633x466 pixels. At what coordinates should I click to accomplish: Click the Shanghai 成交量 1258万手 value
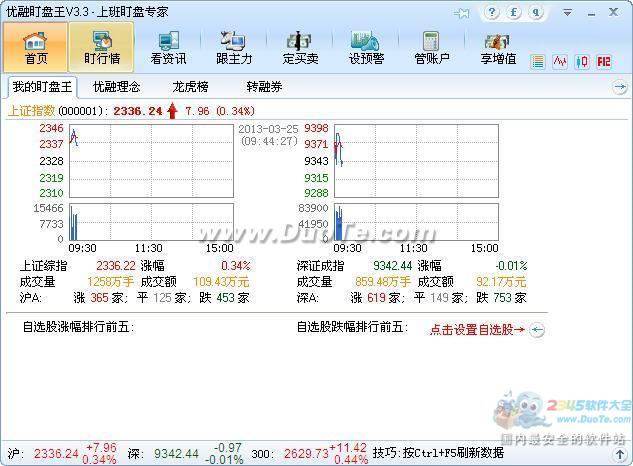[x=110, y=282]
